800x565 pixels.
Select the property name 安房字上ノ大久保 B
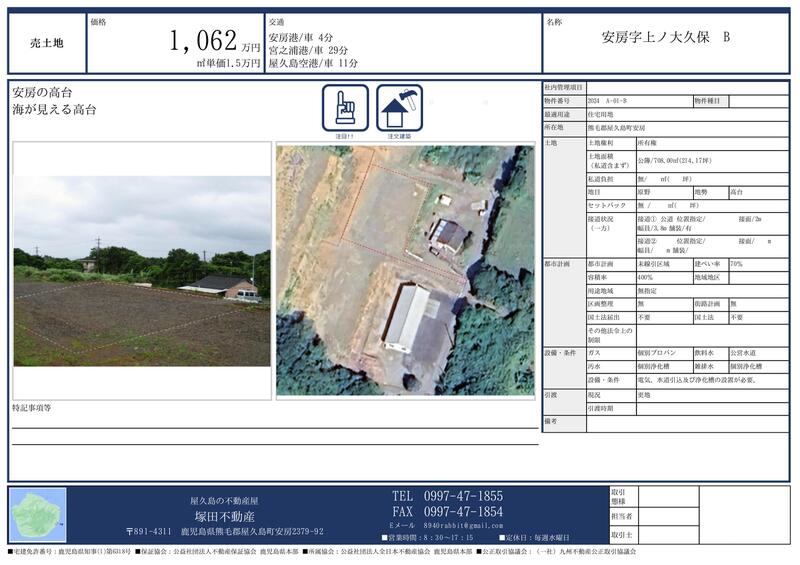(665, 38)
